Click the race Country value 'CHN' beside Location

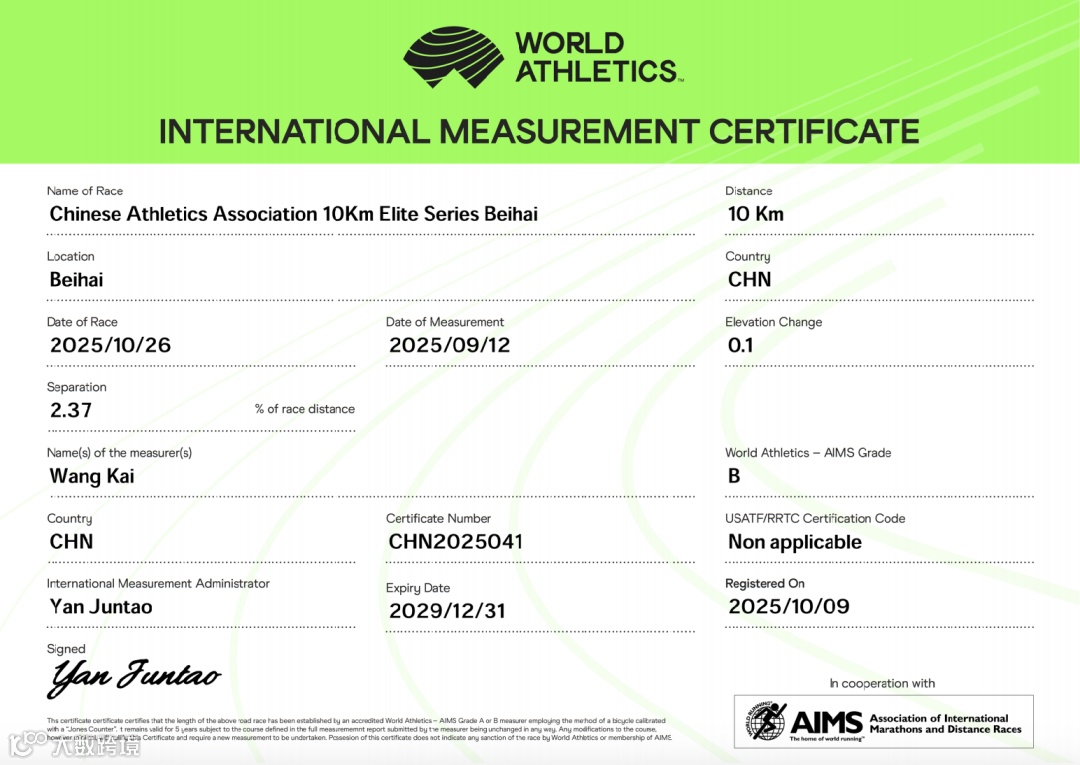749,280
